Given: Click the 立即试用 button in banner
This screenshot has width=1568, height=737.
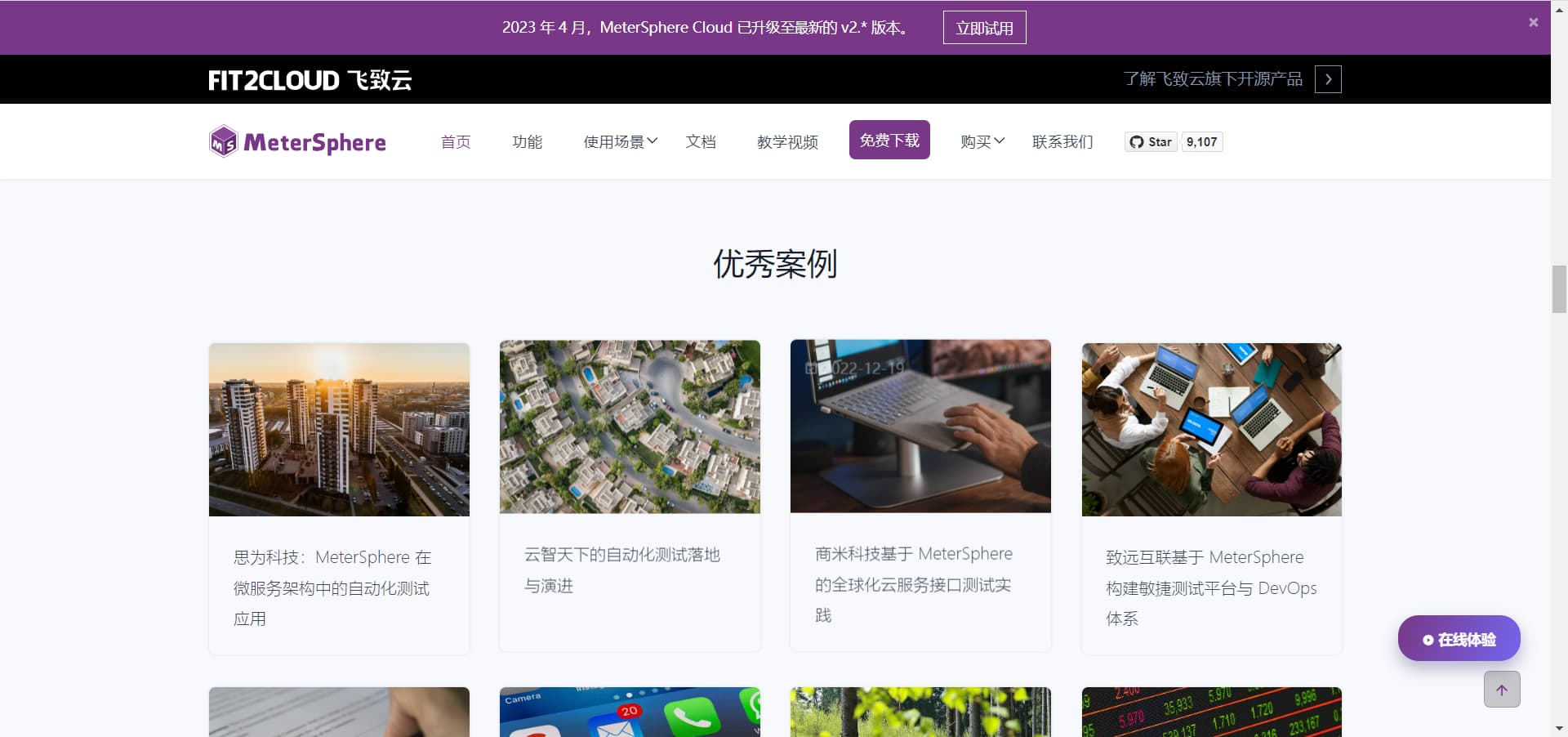Looking at the screenshot, I should point(984,28).
